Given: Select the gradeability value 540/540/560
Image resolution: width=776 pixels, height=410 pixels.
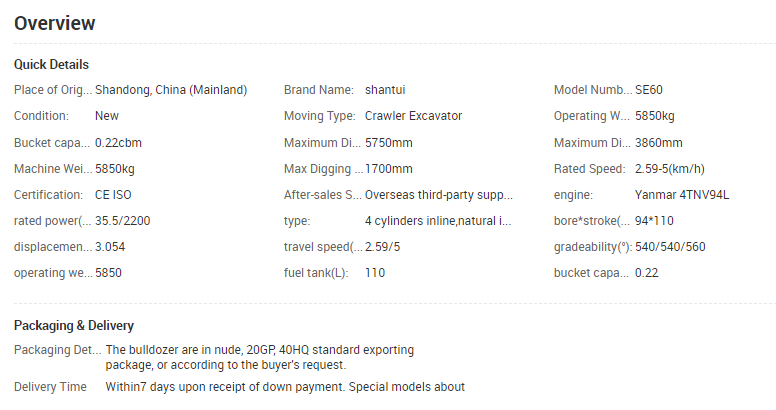Looking at the screenshot, I should [670, 247].
